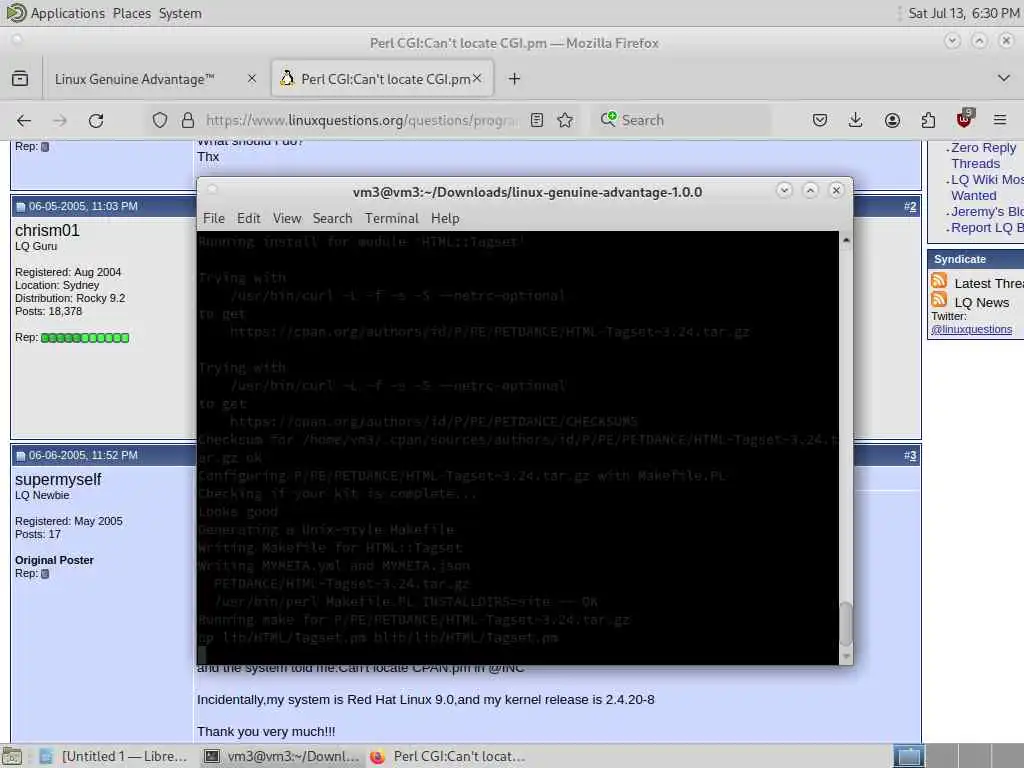This screenshot has height=768, width=1024.
Task: Open the Applications menu
Action: [x=68, y=13]
